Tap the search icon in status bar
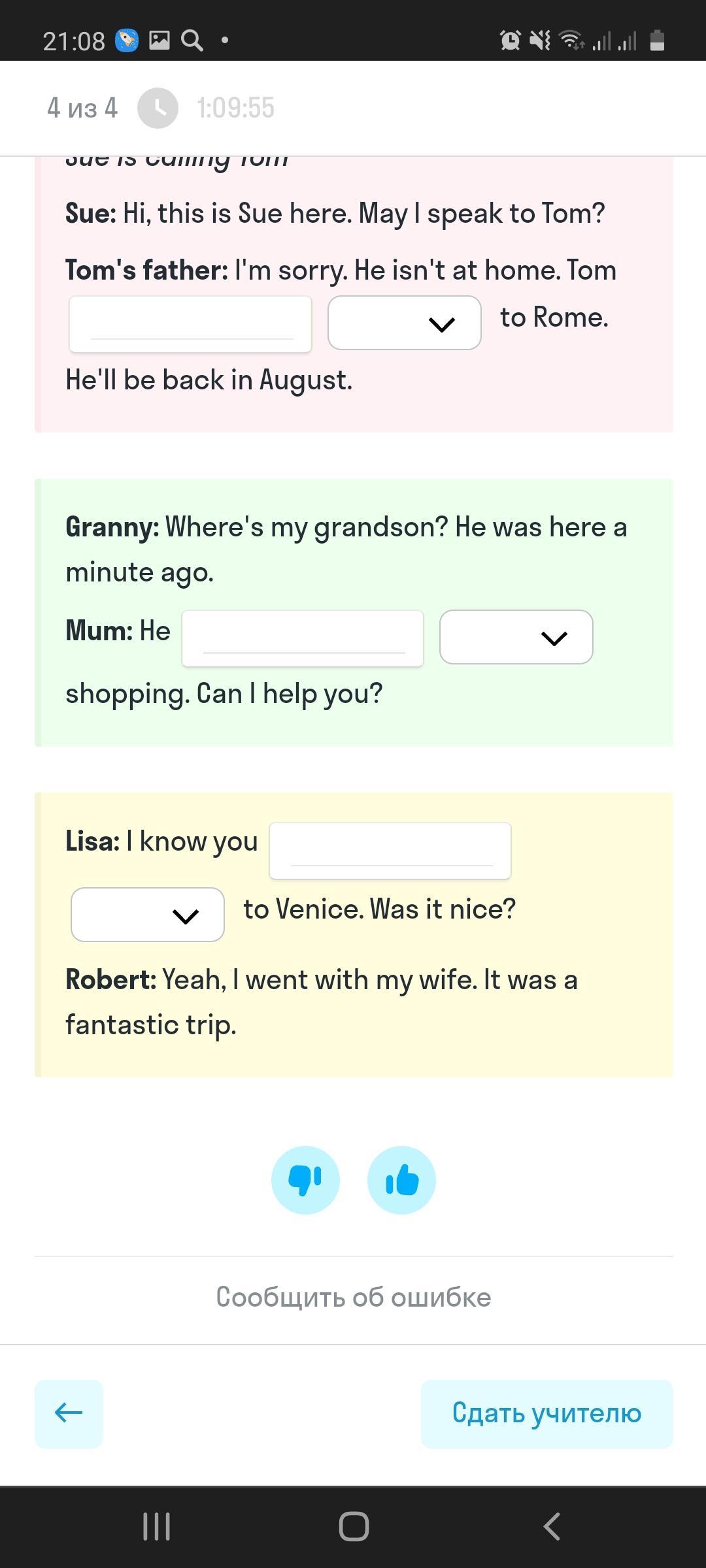This screenshot has width=706, height=1568. [x=192, y=41]
